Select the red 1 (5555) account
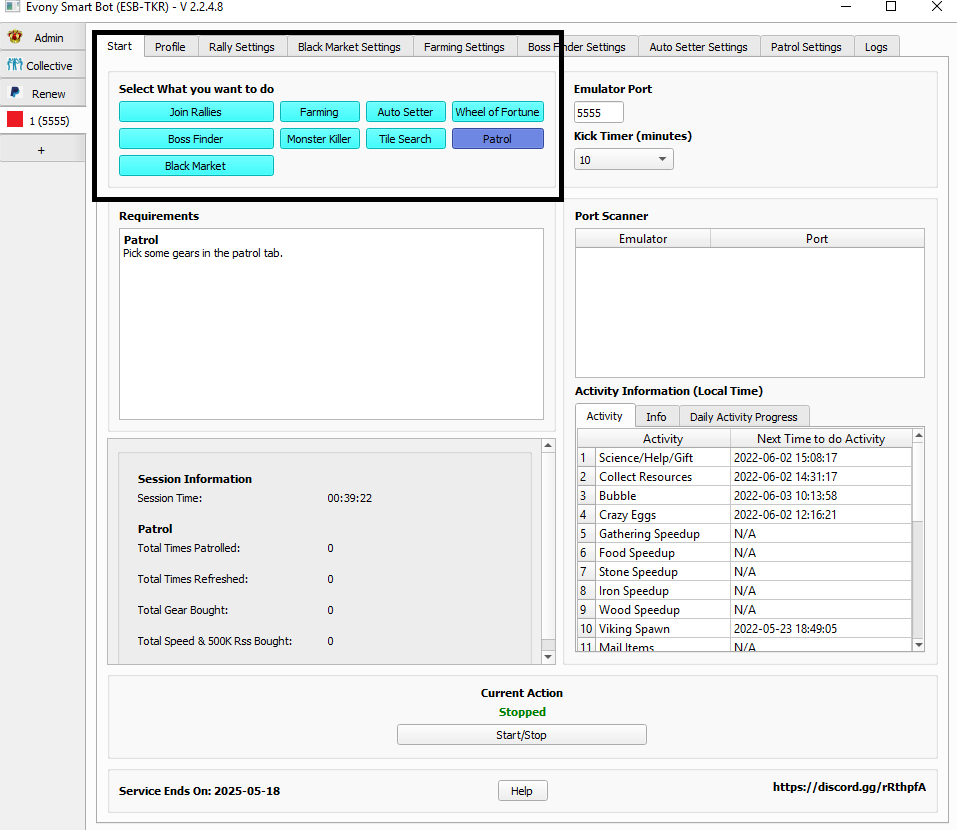Image resolution: width=957 pixels, height=830 pixels. (x=42, y=121)
